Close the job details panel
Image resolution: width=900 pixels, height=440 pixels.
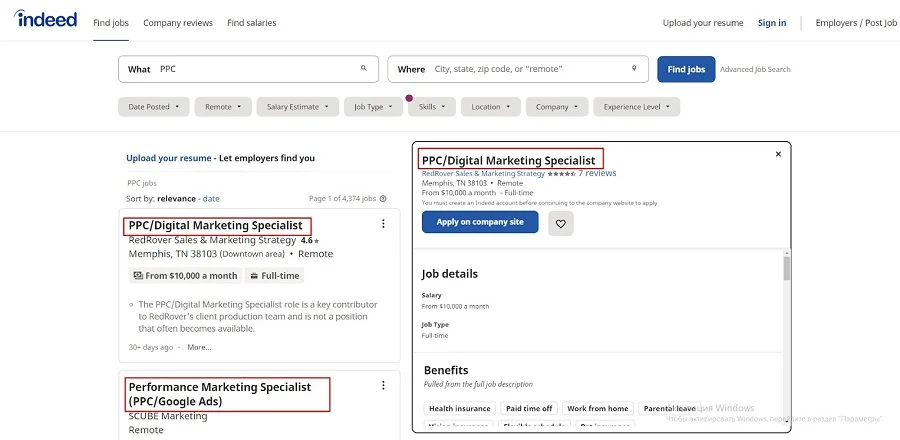(778, 154)
